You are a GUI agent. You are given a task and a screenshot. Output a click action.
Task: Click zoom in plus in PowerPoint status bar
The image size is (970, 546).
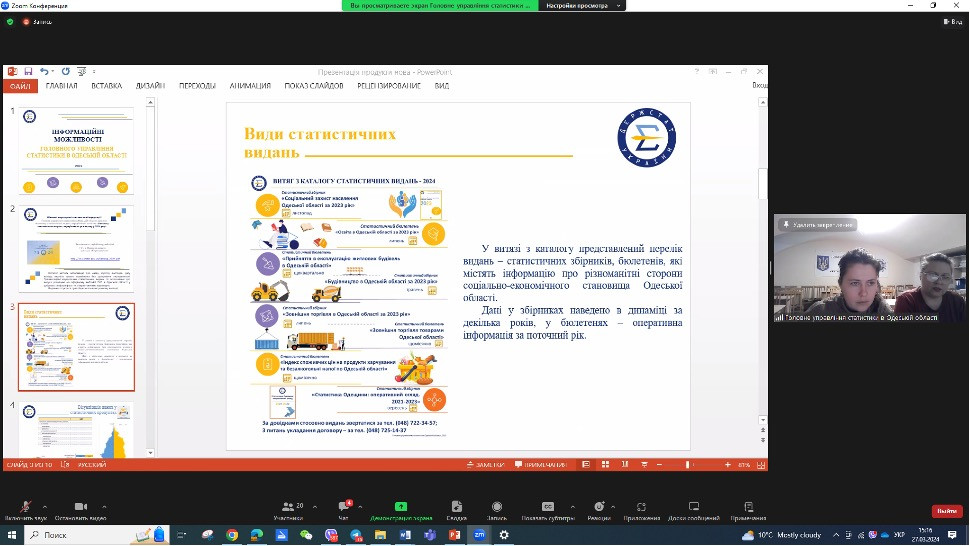728,464
